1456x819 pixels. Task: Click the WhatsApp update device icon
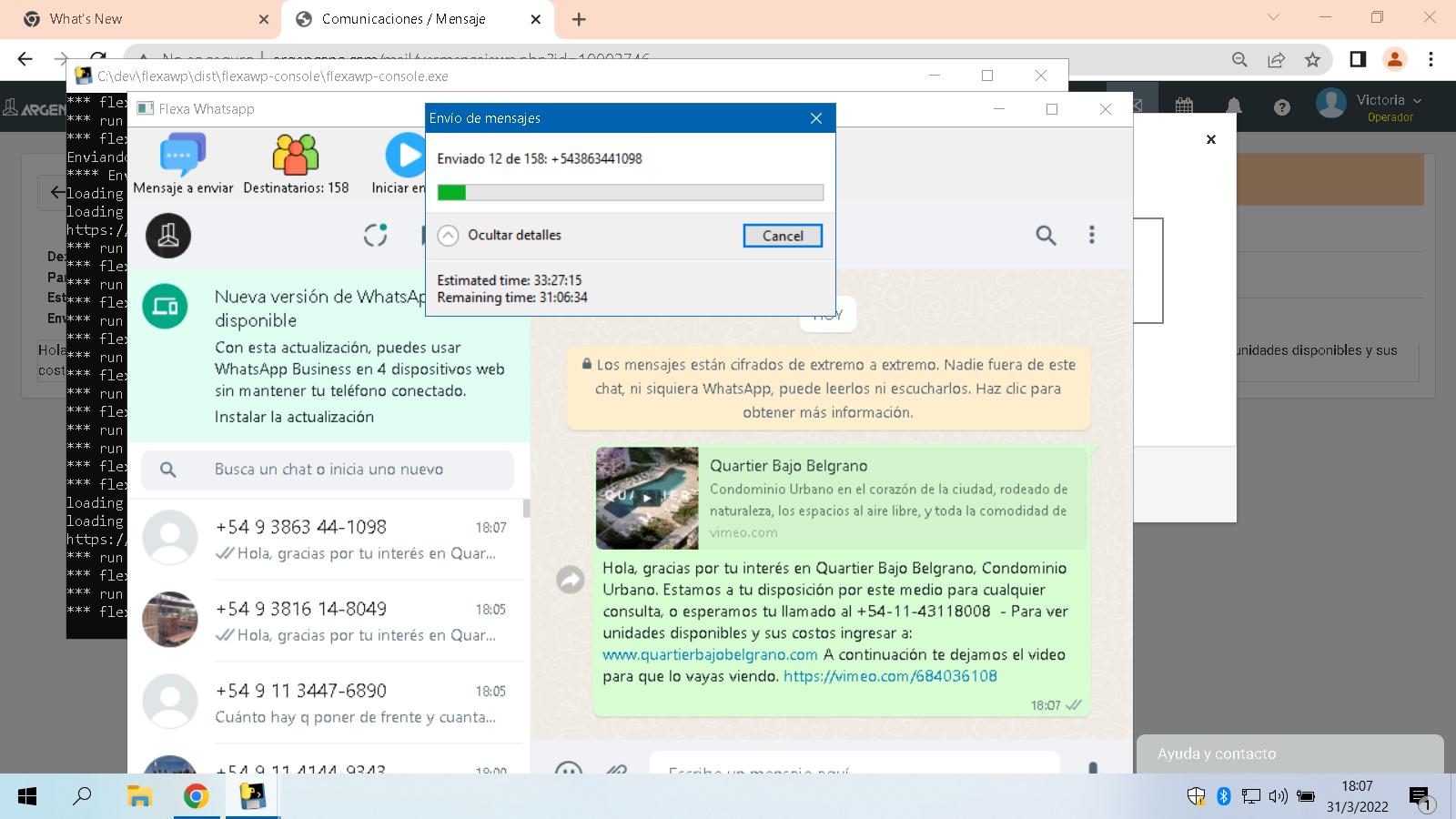pos(166,307)
